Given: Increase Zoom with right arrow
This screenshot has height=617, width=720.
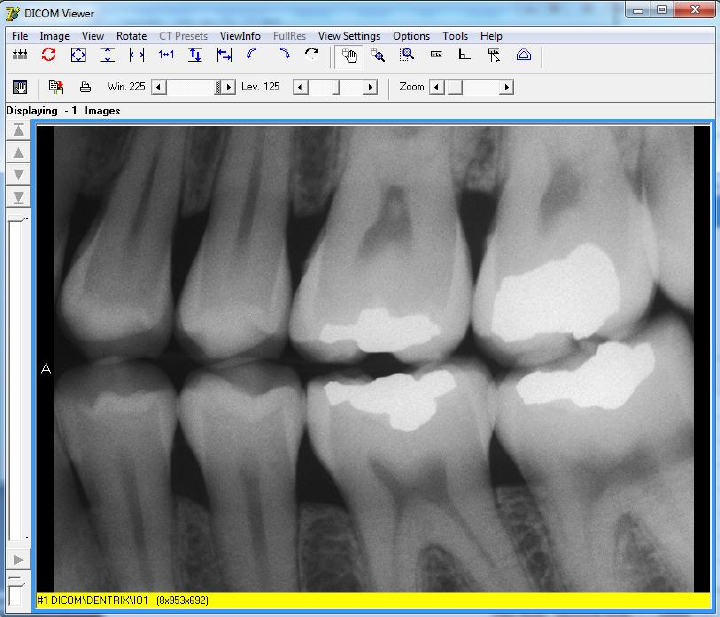Looking at the screenshot, I should coord(506,87).
